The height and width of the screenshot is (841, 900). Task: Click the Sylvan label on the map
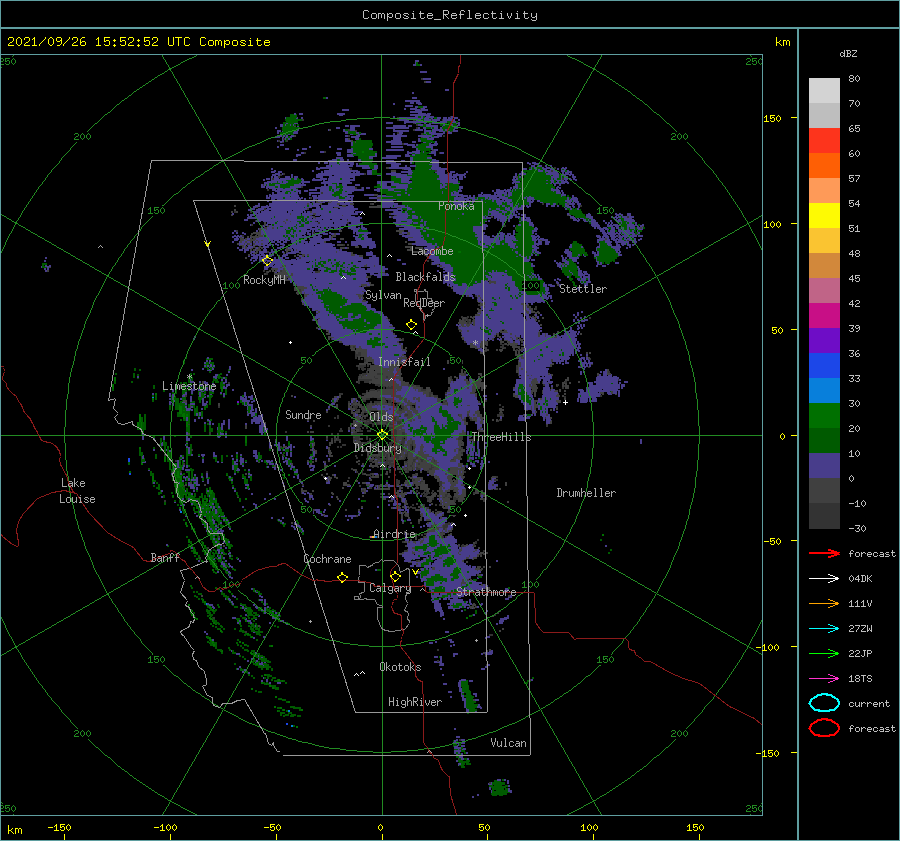pyautogui.click(x=383, y=295)
